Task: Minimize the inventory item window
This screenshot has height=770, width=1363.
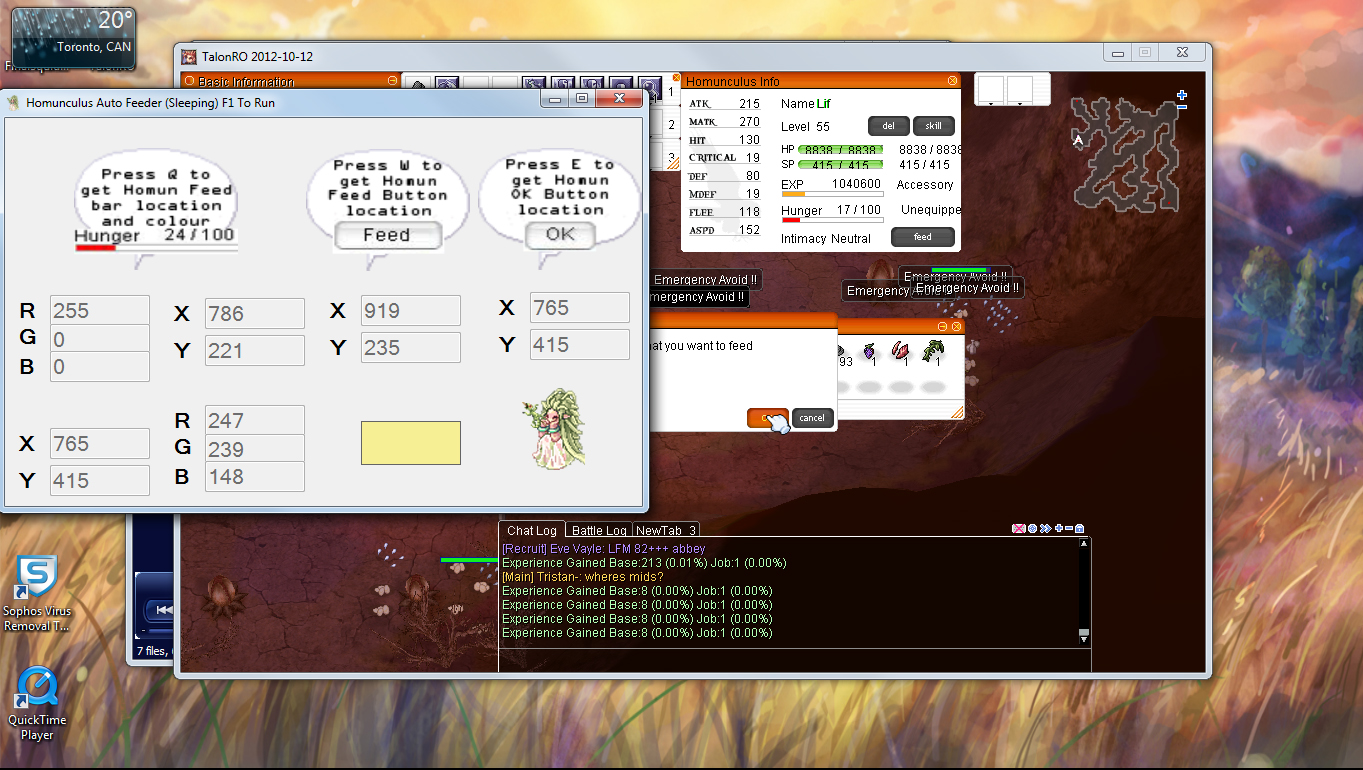Action: click(x=942, y=327)
